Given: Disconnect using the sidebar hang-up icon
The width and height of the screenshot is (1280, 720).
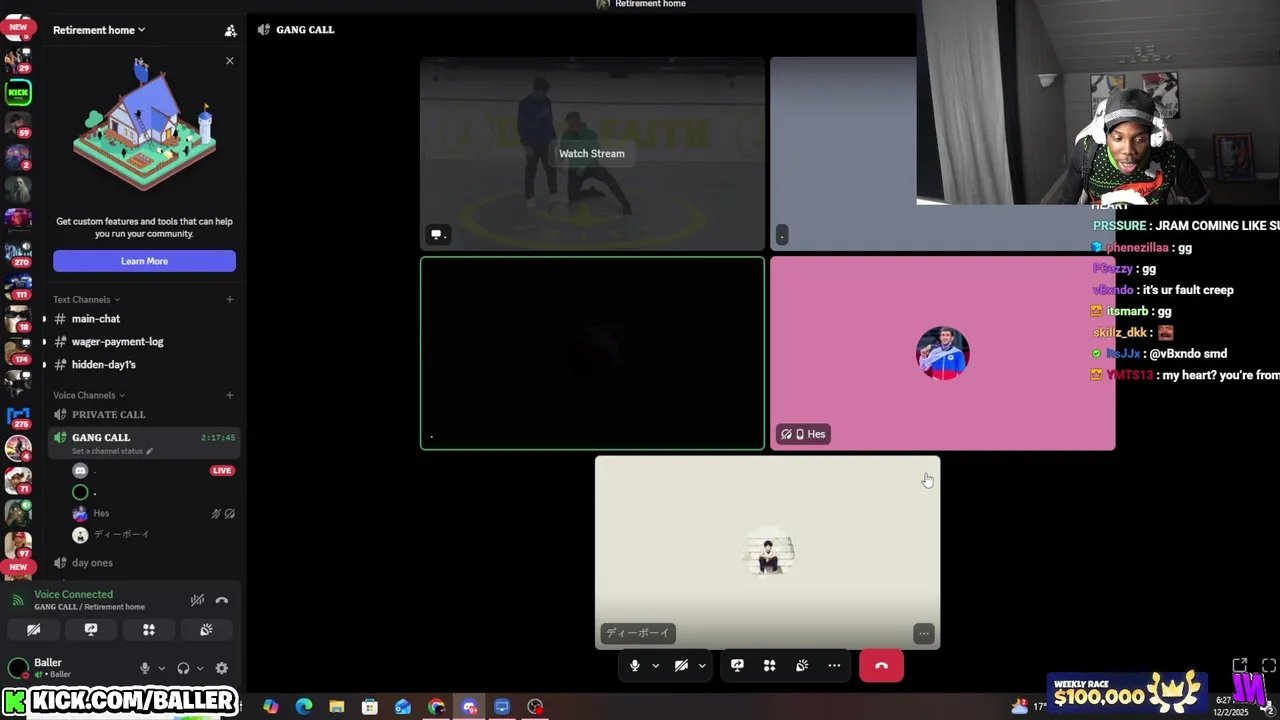Looking at the screenshot, I should pyautogui.click(x=222, y=600).
